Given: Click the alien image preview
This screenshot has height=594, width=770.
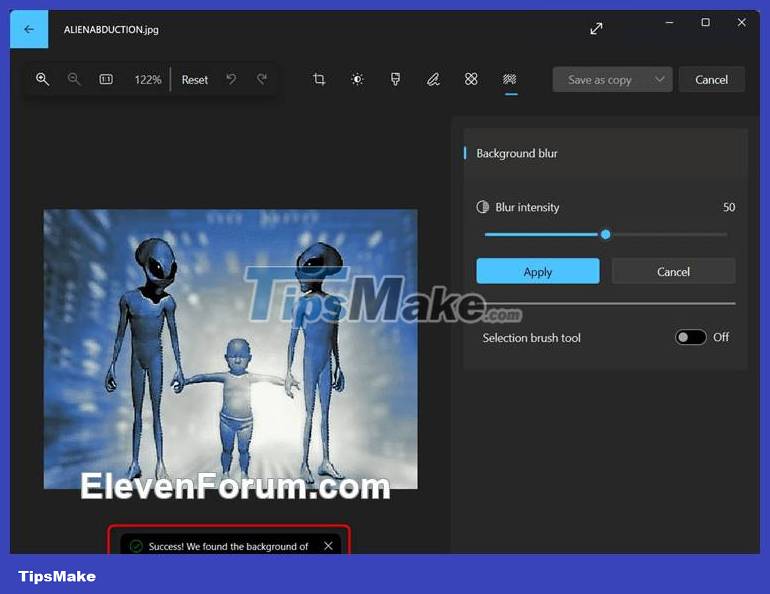Looking at the screenshot, I should [x=230, y=349].
